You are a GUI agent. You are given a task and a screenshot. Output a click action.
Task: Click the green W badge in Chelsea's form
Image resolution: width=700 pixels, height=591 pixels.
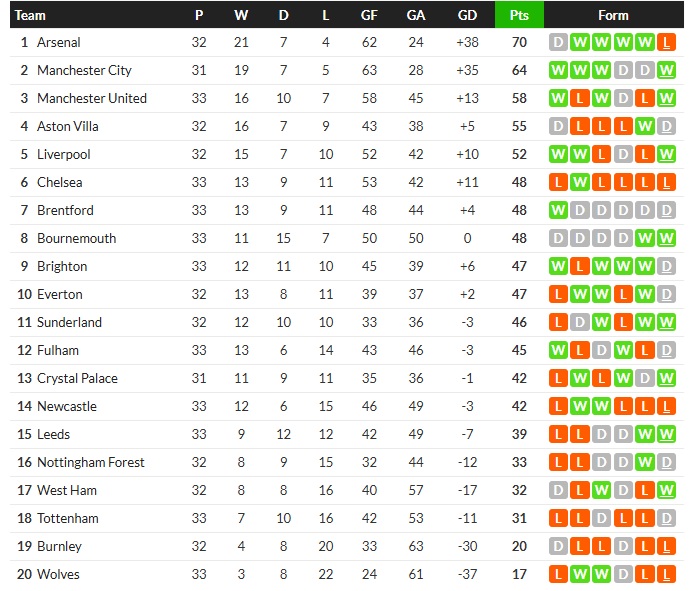(x=580, y=183)
